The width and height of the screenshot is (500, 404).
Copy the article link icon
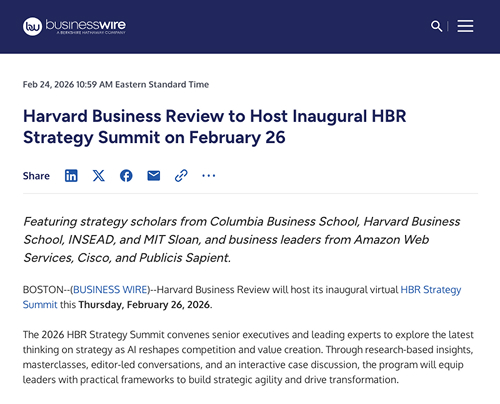tap(181, 176)
